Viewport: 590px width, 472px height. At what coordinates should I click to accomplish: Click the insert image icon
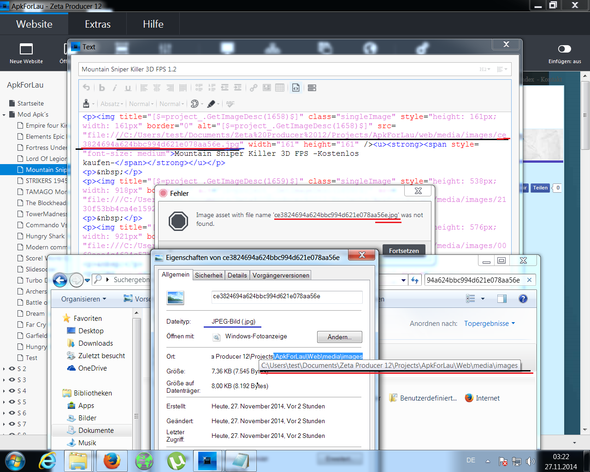[267, 88]
